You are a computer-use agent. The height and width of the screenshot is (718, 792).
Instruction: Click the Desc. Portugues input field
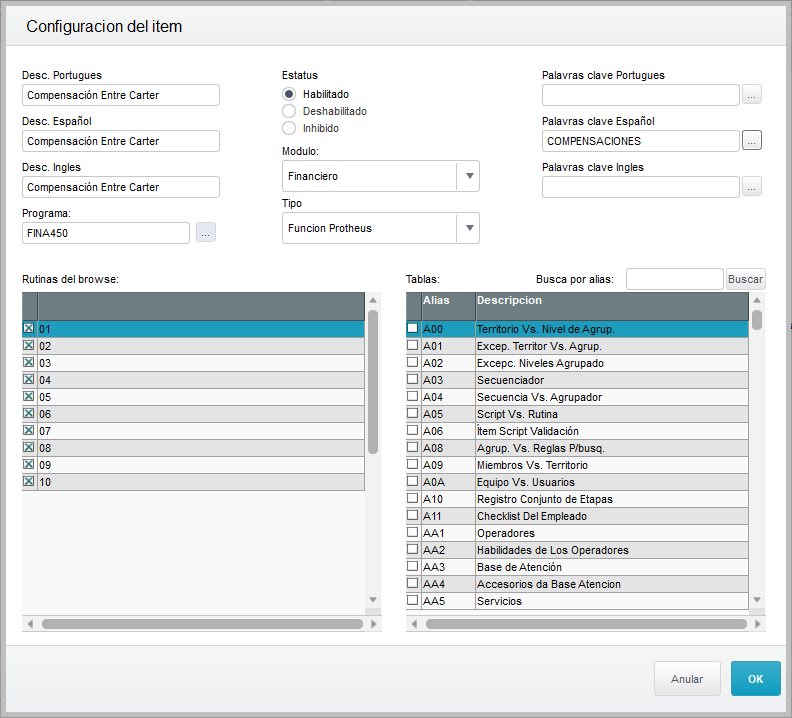coord(121,95)
